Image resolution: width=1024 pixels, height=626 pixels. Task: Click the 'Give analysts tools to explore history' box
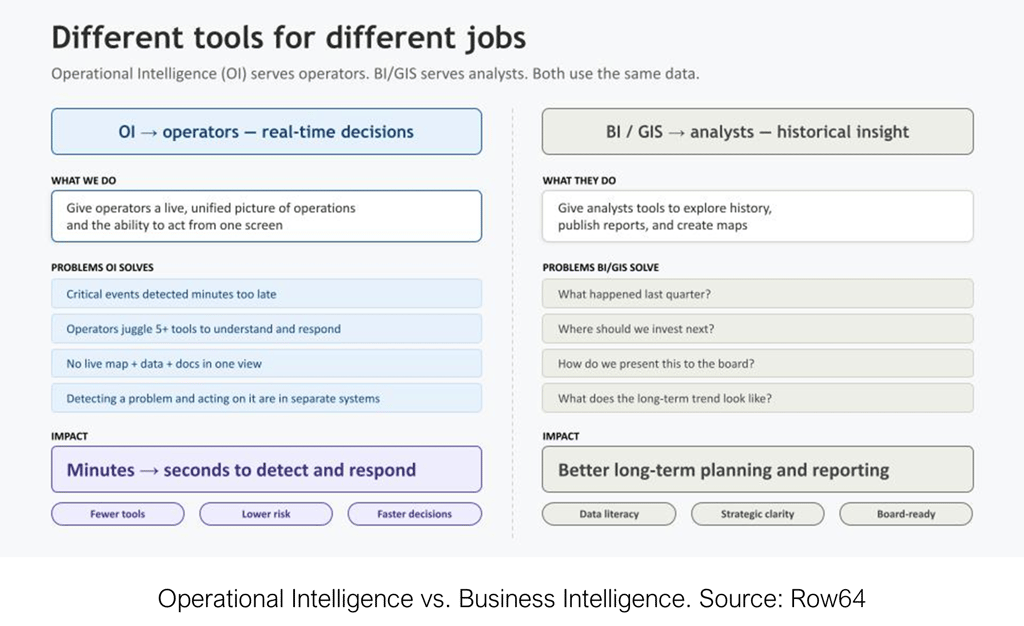click(x=757, y=216)
